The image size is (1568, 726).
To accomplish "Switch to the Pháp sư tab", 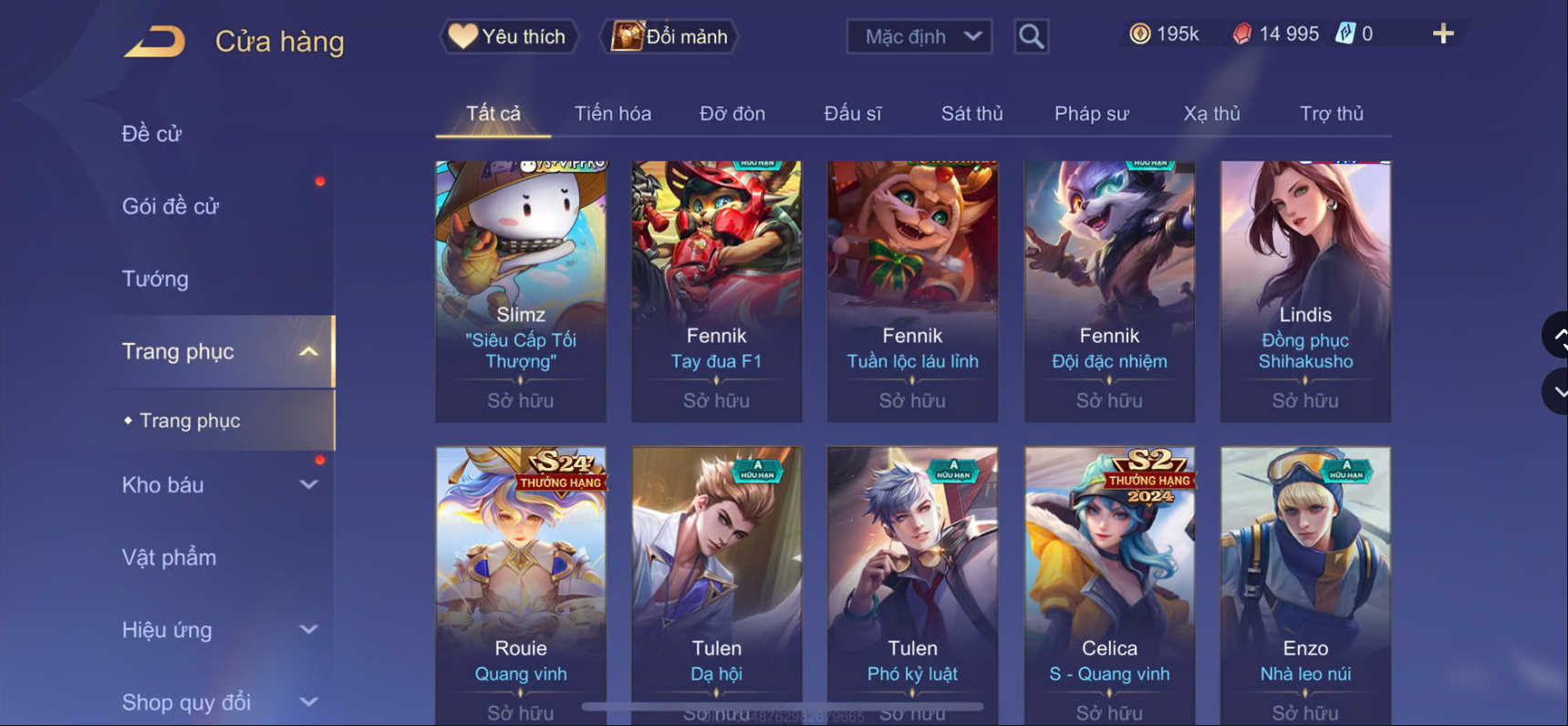I will (x=1092, y=114).
